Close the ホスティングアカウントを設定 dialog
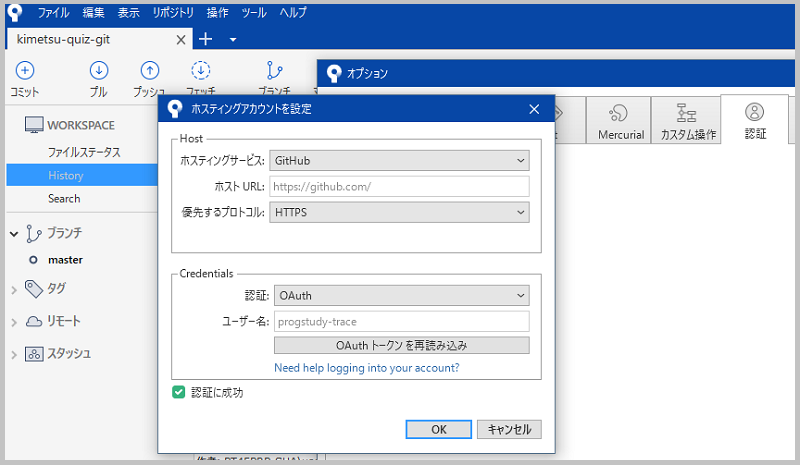Image resolution: width=800 pixels, height=465 pixels. (534, 109)
